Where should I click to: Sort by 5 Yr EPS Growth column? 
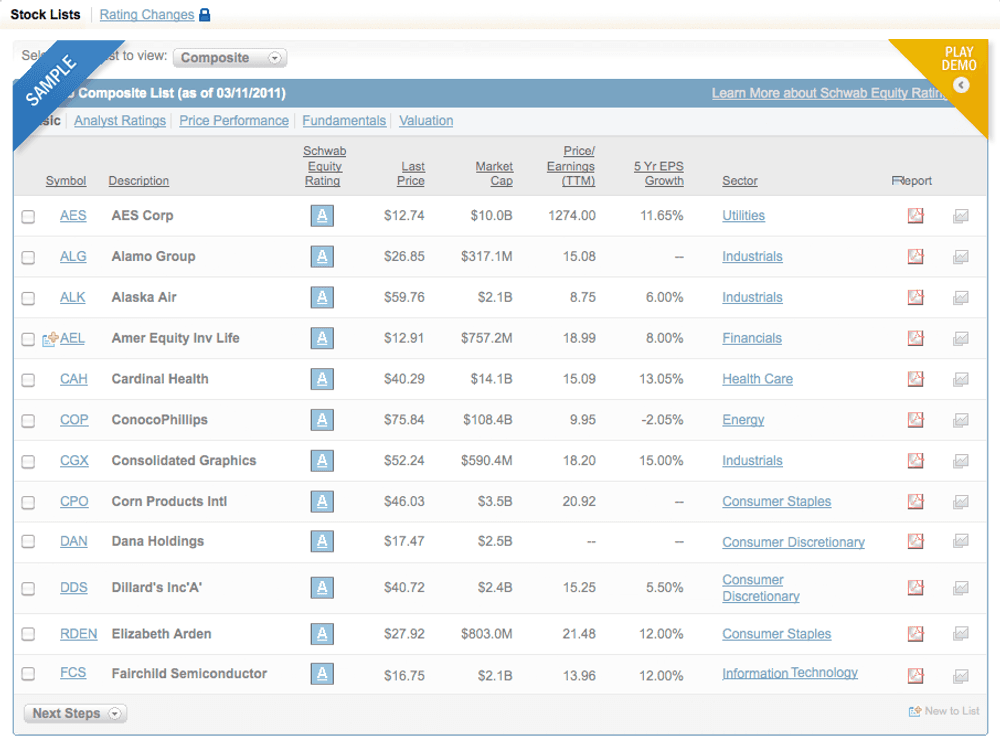(659, 173)
